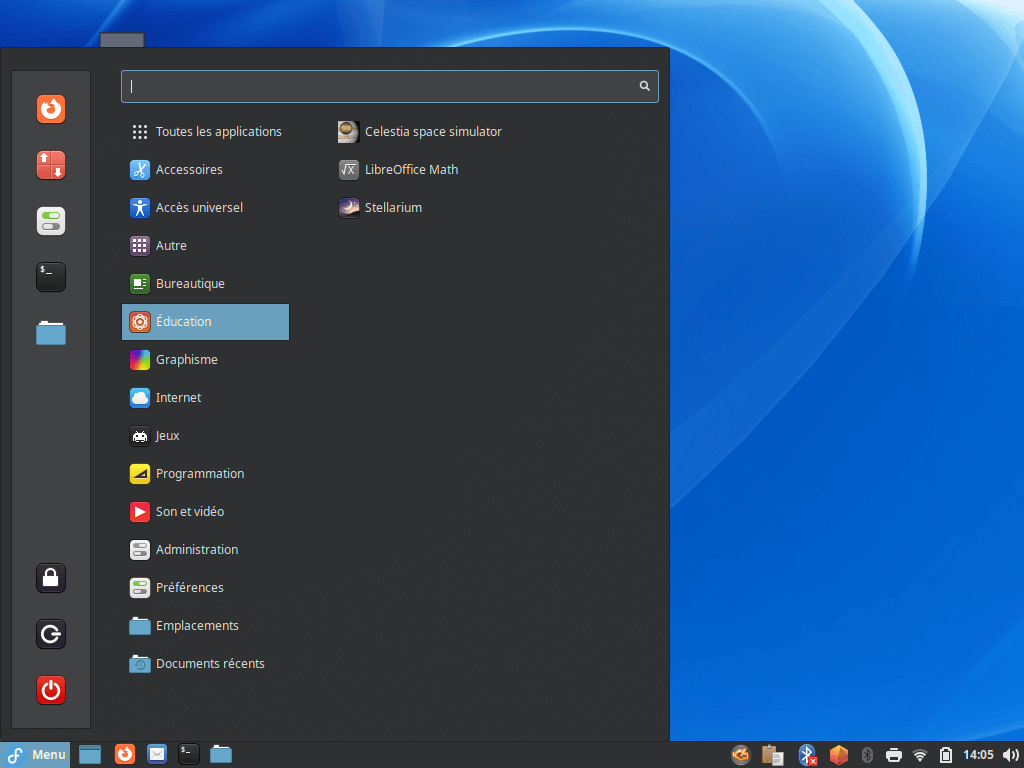1024x768 pixels.
Task: Open Terminal from the bottom panel
Action: point(189,754)
